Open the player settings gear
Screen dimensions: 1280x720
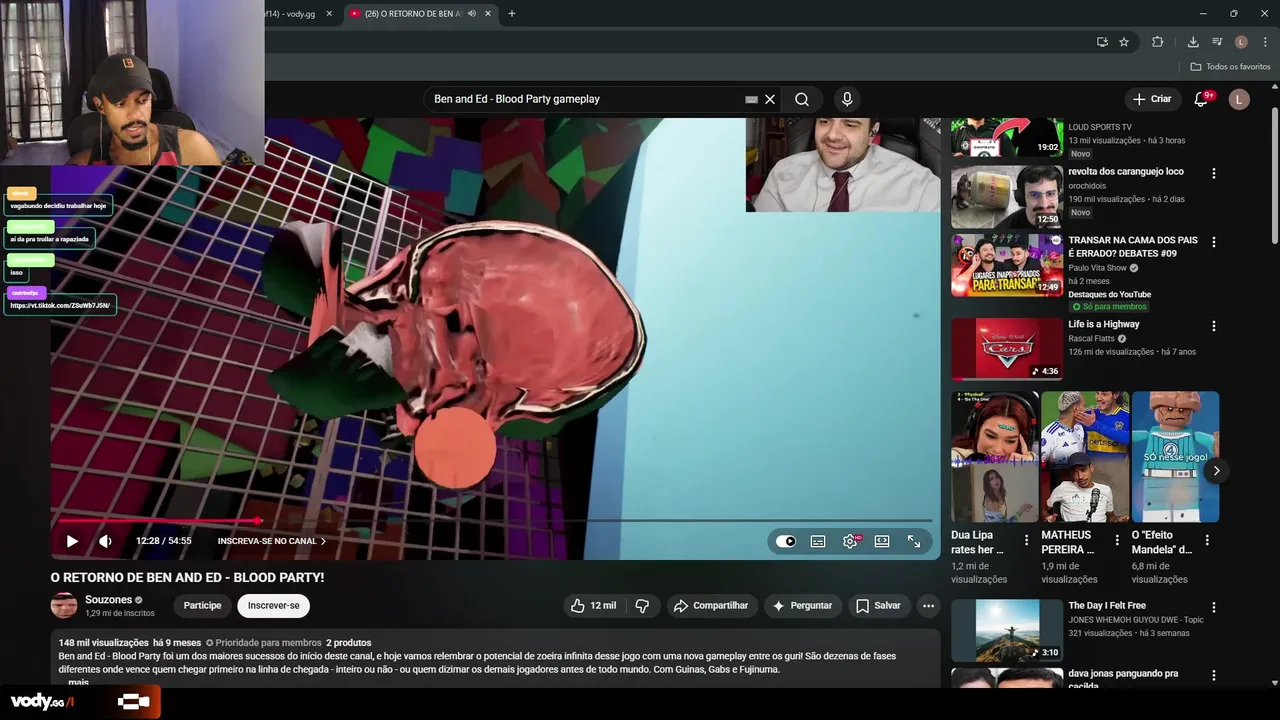click(850, 541)
